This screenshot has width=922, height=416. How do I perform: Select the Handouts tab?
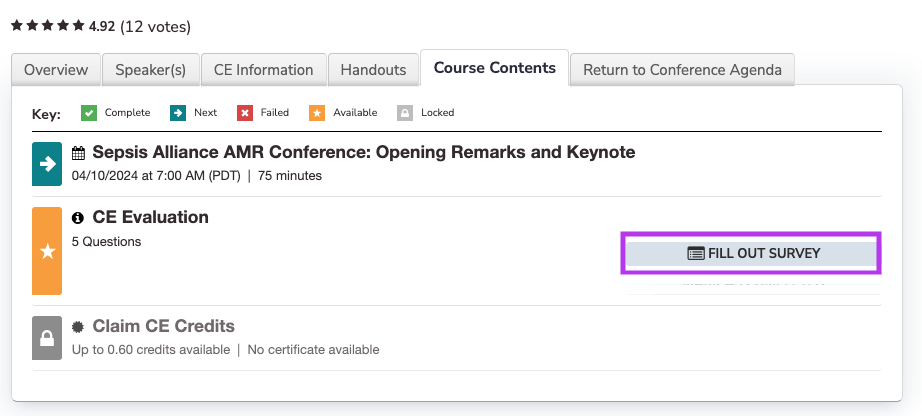pyautogui.click(x=373, y=70)
